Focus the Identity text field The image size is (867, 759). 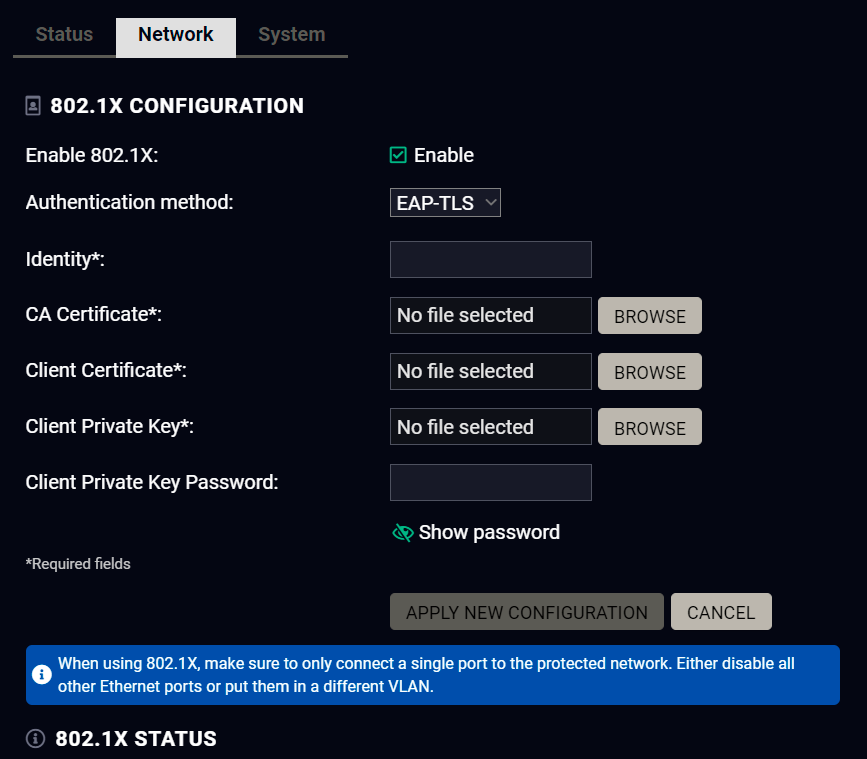coord(490,260)
